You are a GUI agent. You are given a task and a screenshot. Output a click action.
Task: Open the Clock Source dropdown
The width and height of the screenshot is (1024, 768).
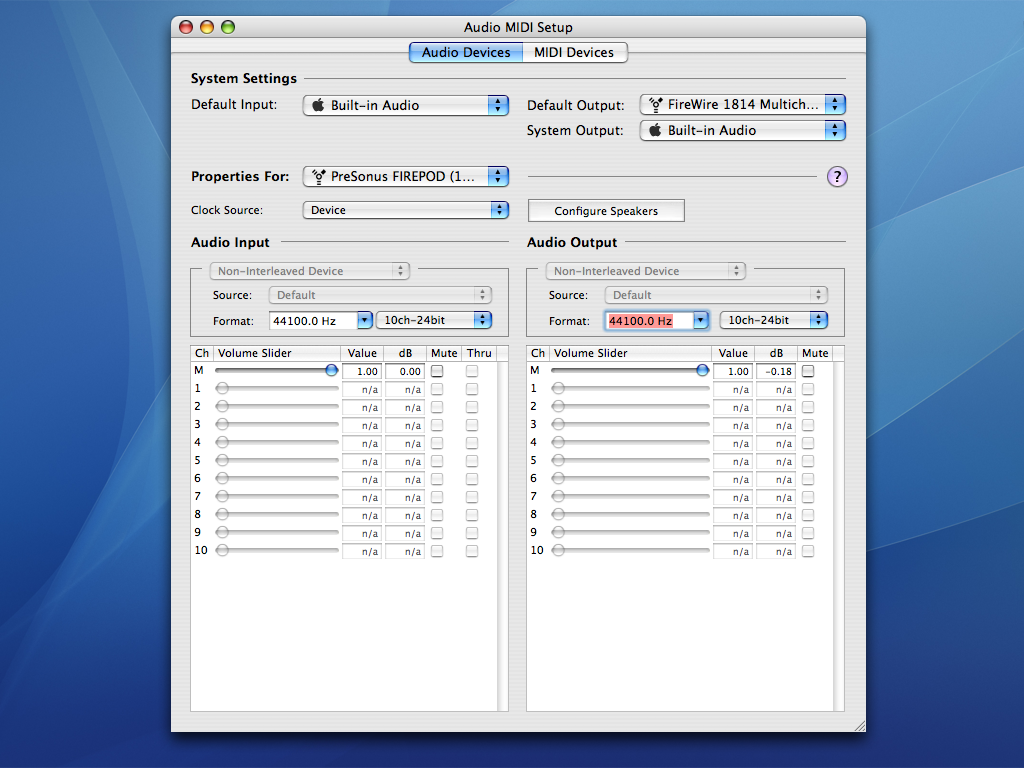click(406, 210)
